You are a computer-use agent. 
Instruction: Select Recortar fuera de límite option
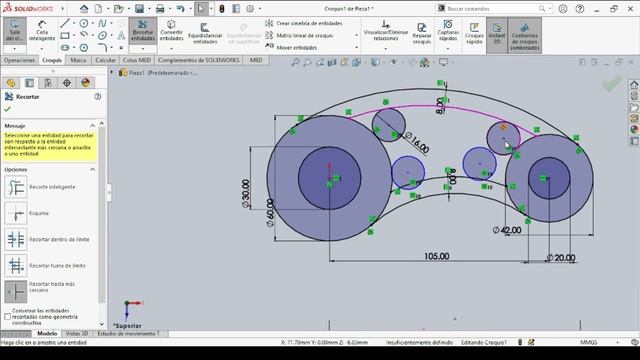click(16, 265)
